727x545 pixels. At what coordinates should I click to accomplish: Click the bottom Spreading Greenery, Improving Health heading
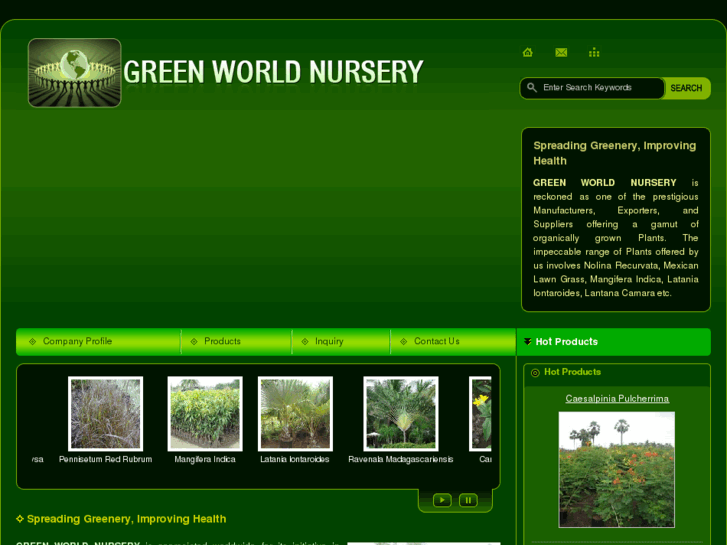point(127,519)
